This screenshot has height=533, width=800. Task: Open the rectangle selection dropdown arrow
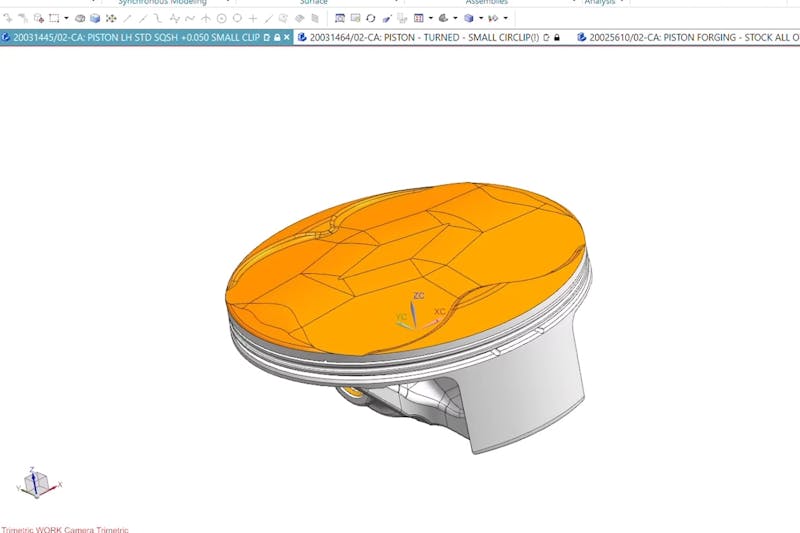(x=66, y=18)
